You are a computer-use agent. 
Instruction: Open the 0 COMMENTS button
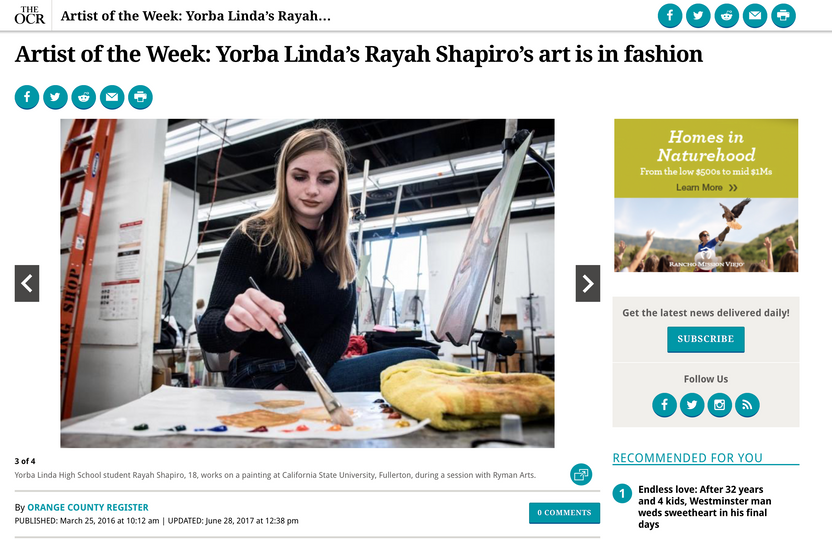pos(565,512)
